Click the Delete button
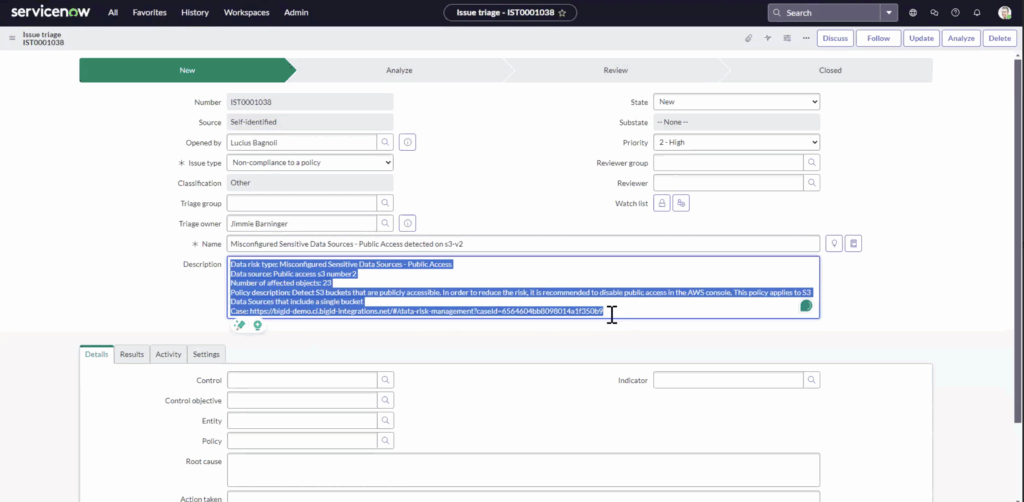The image size is (1024, 502). pyautogui.click(x=1000, y=39)
